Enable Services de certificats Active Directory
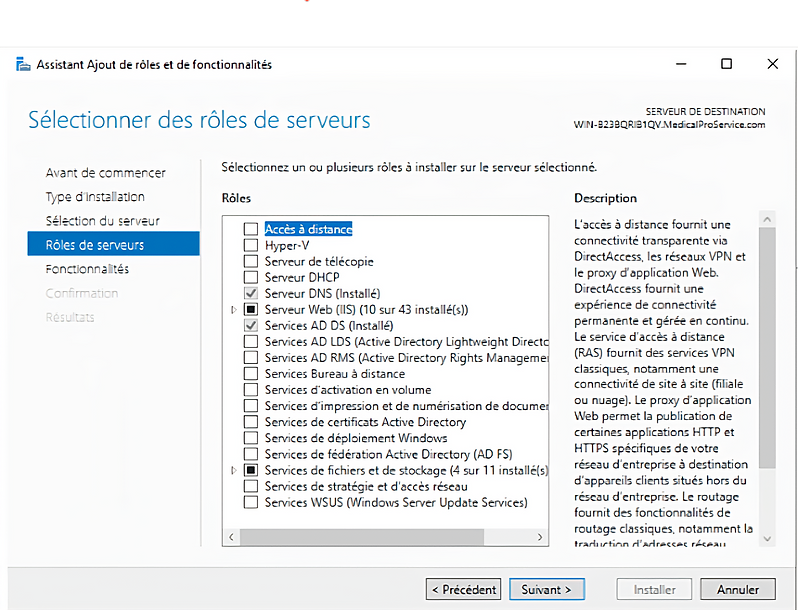The image size is (798, 610). pos(250,422)
